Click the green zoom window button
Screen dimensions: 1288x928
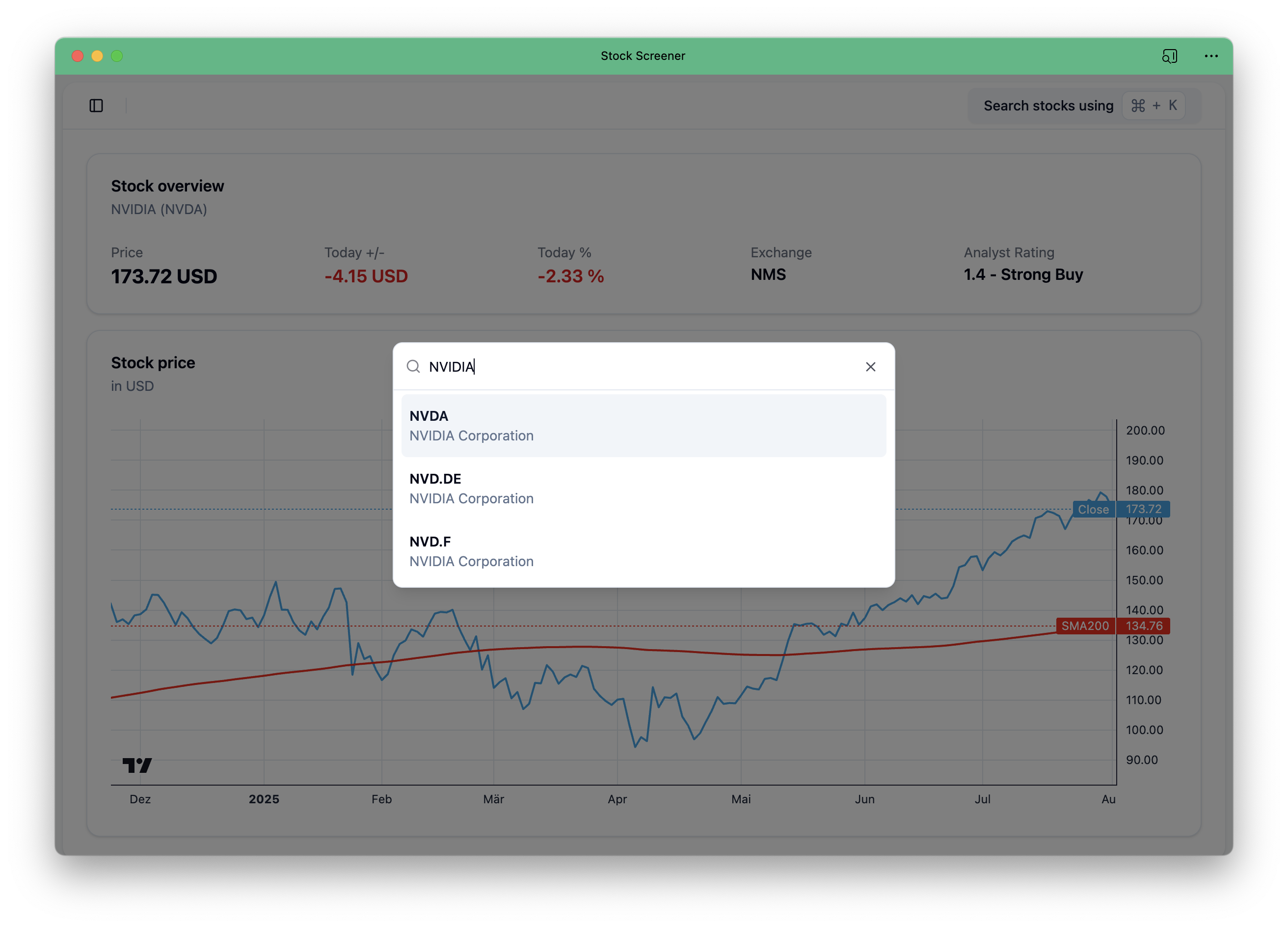(x=117, y=55)
